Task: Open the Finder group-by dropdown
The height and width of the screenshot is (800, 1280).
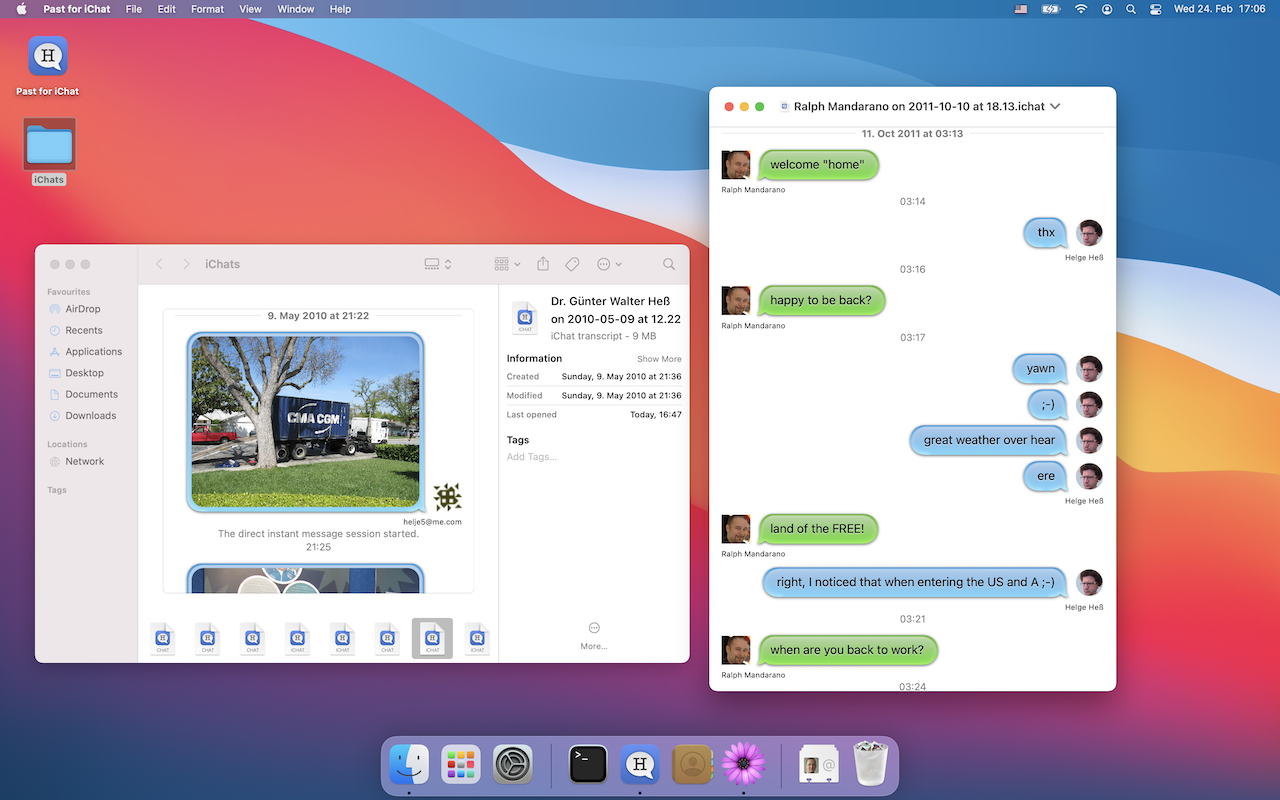Action: [507, 264]
